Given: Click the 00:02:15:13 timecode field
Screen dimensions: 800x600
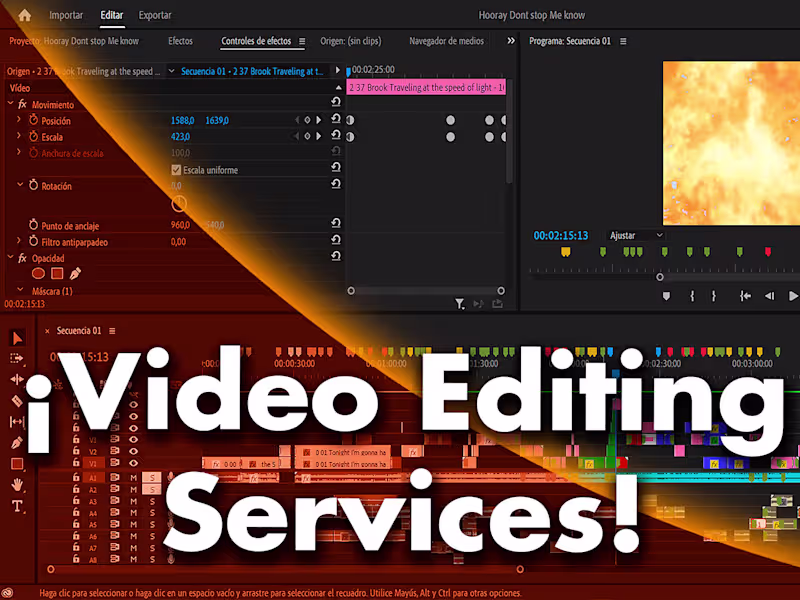Looking at the screenshot, I should coord(560,237).
